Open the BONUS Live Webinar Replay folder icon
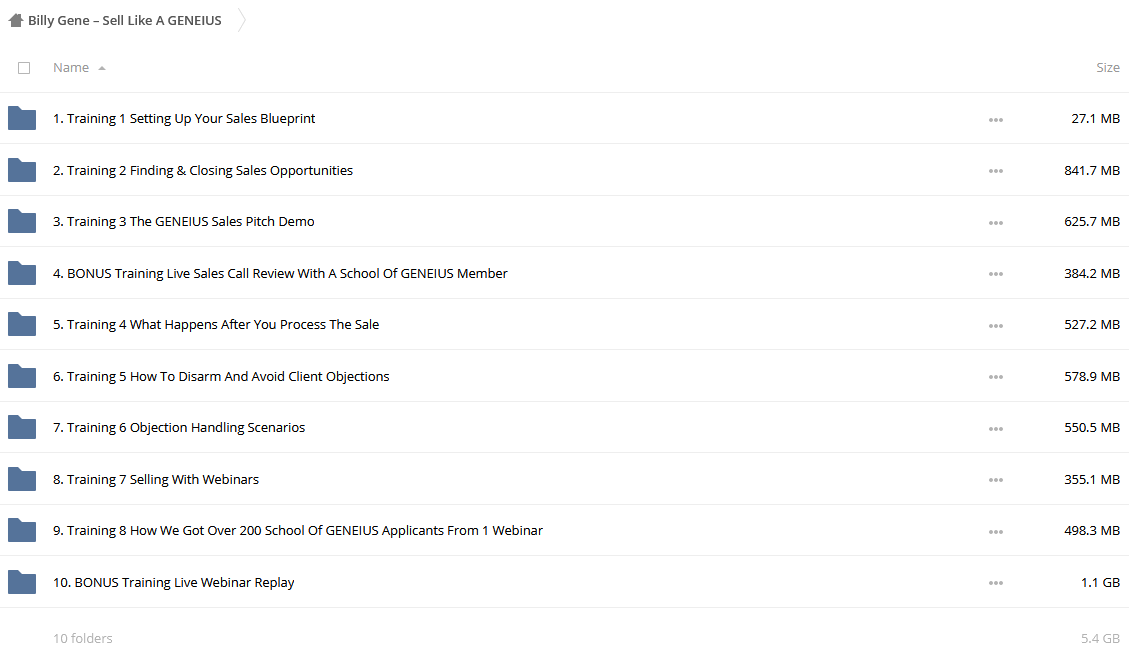This screenshot has height=656, width=1129. pyautogui.click(x=22, y=583)
